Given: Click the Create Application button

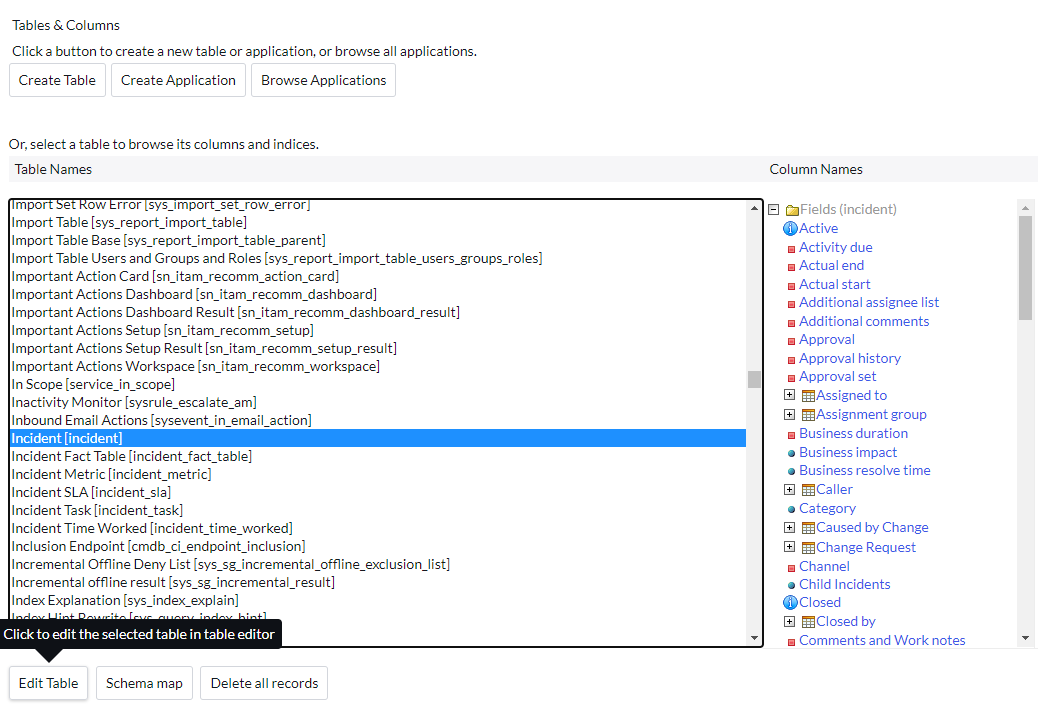Looking at the screenshot, I should (178, 80).
